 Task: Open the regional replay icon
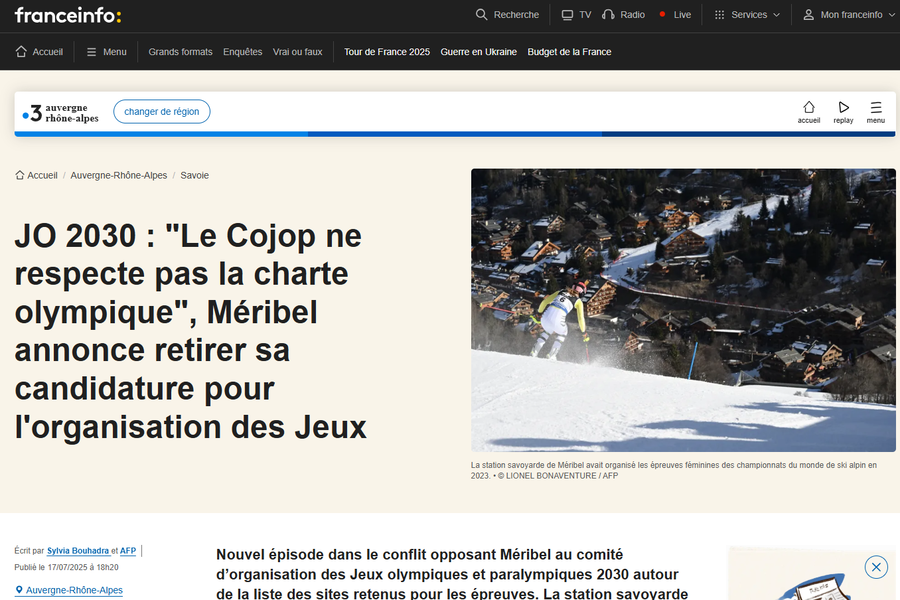(843, 112)
